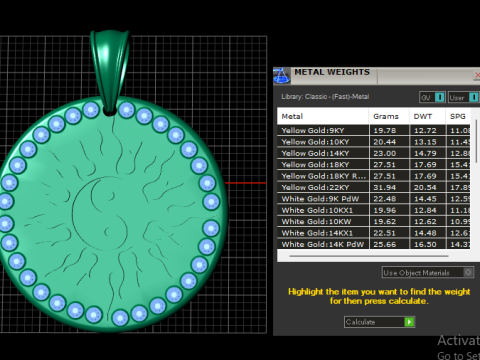Sort by the Metal column header
Image resolution: width=480 pixels, height=360 pixels.
(323, 116)
